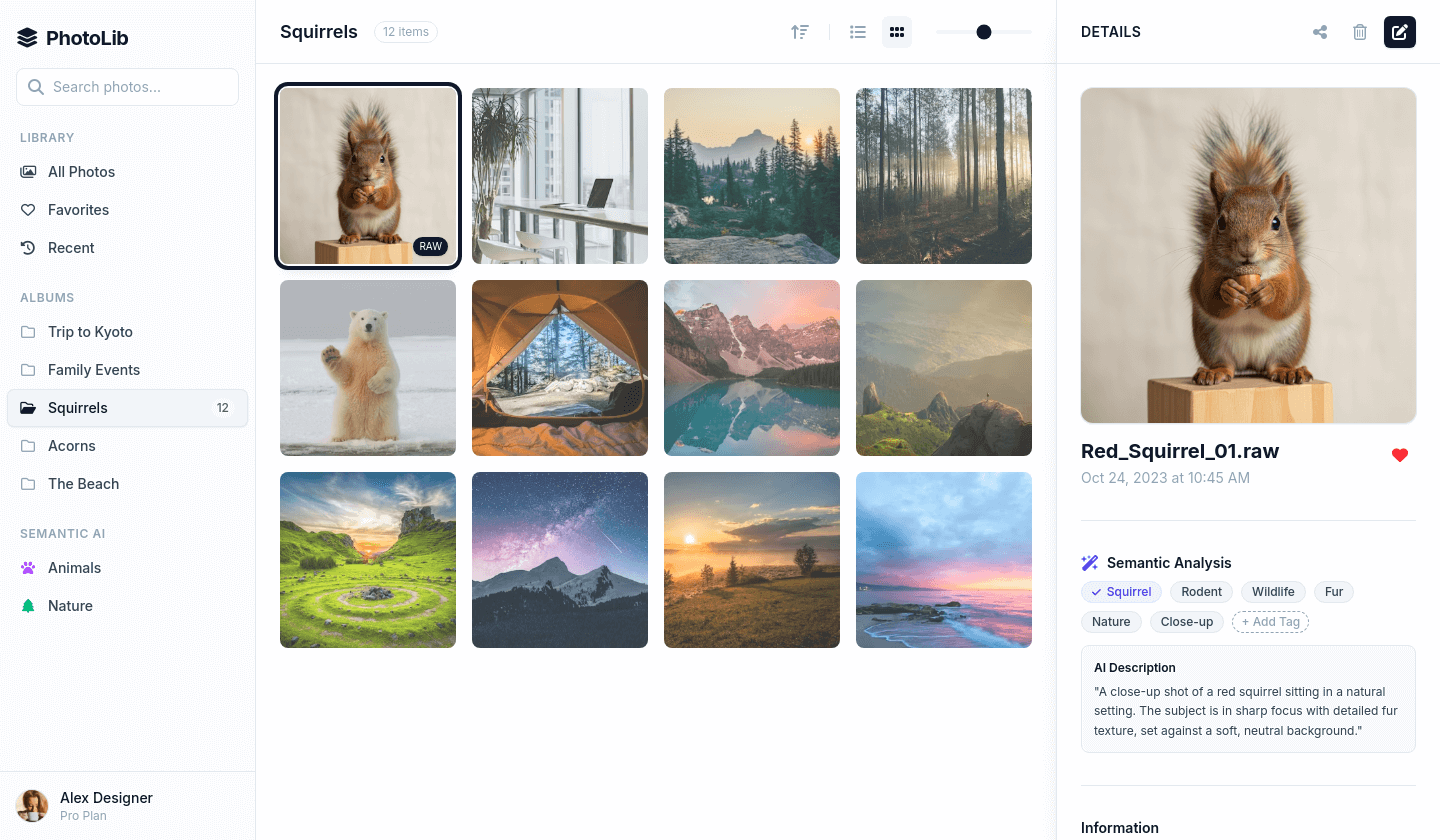The image size is (1440, 840).
Task: Select the polar bear thumbnail
Action: (x=368, y=368)
